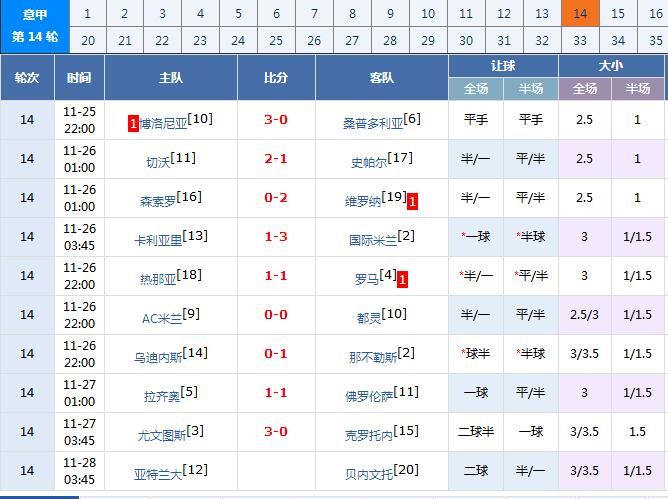Click red card icon beside 罗马

[402, 280]
